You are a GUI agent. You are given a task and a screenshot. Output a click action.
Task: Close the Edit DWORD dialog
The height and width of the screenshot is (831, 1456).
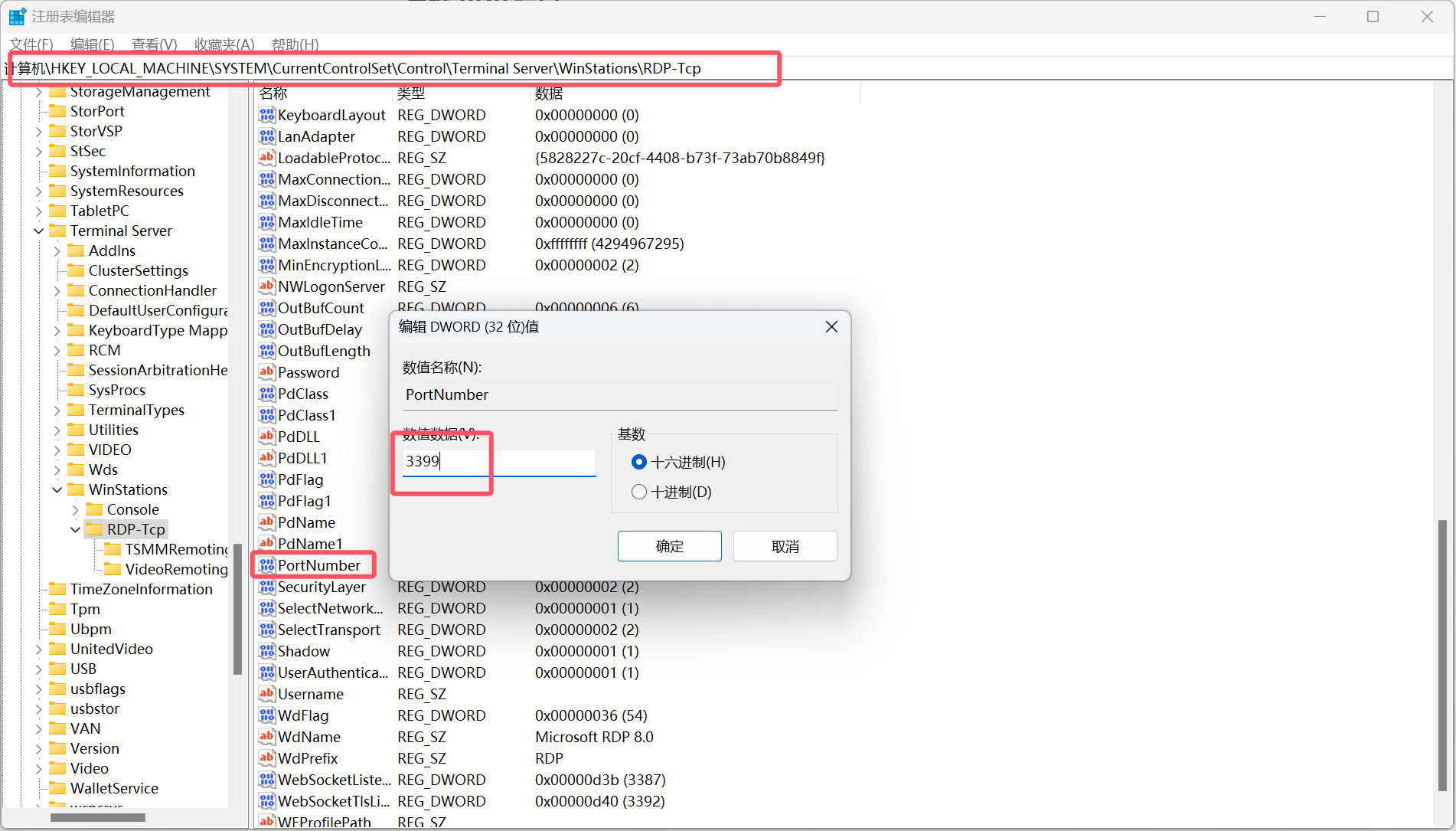[831, 327]
